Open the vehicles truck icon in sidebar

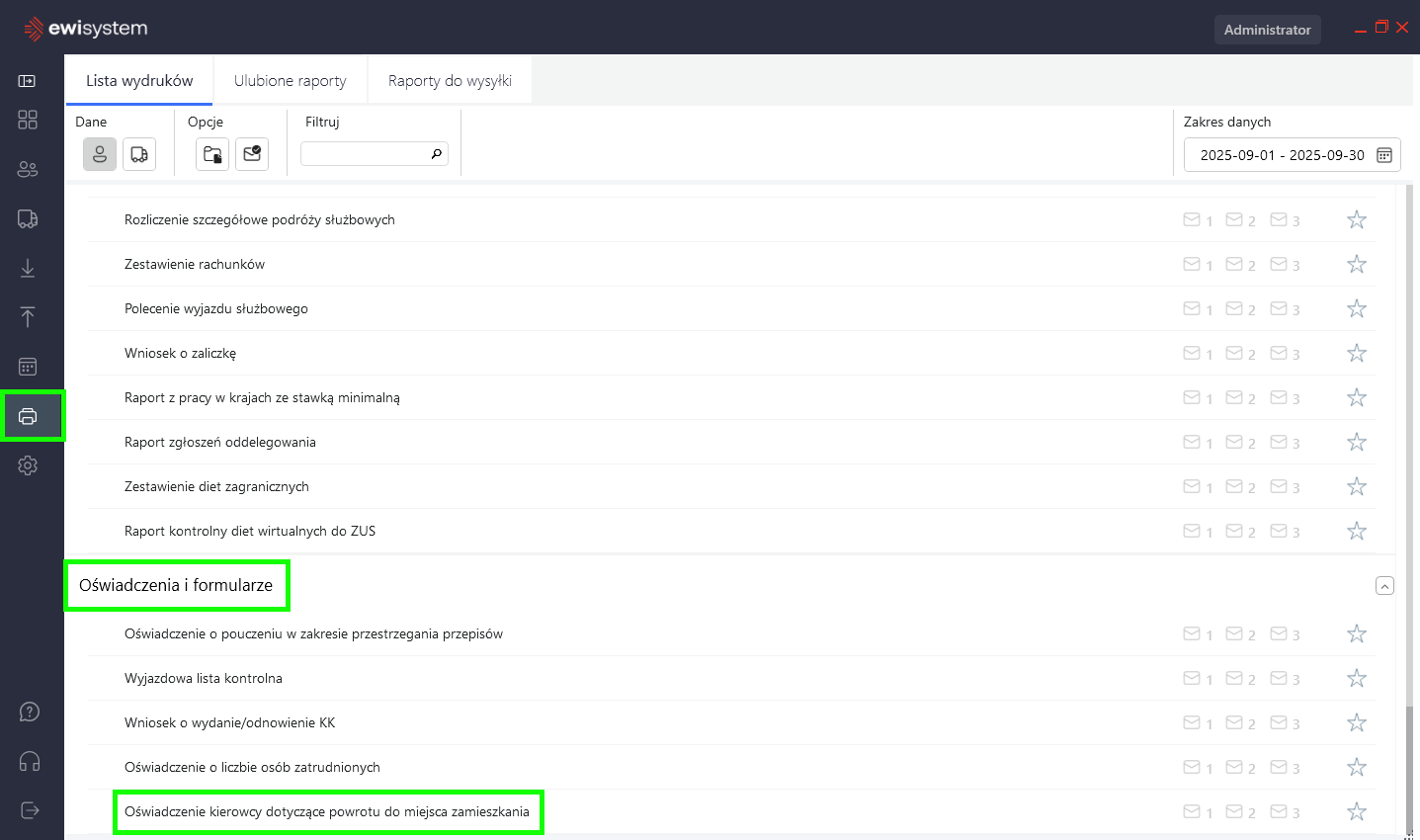pyautogui.click(x=28, y=218)
